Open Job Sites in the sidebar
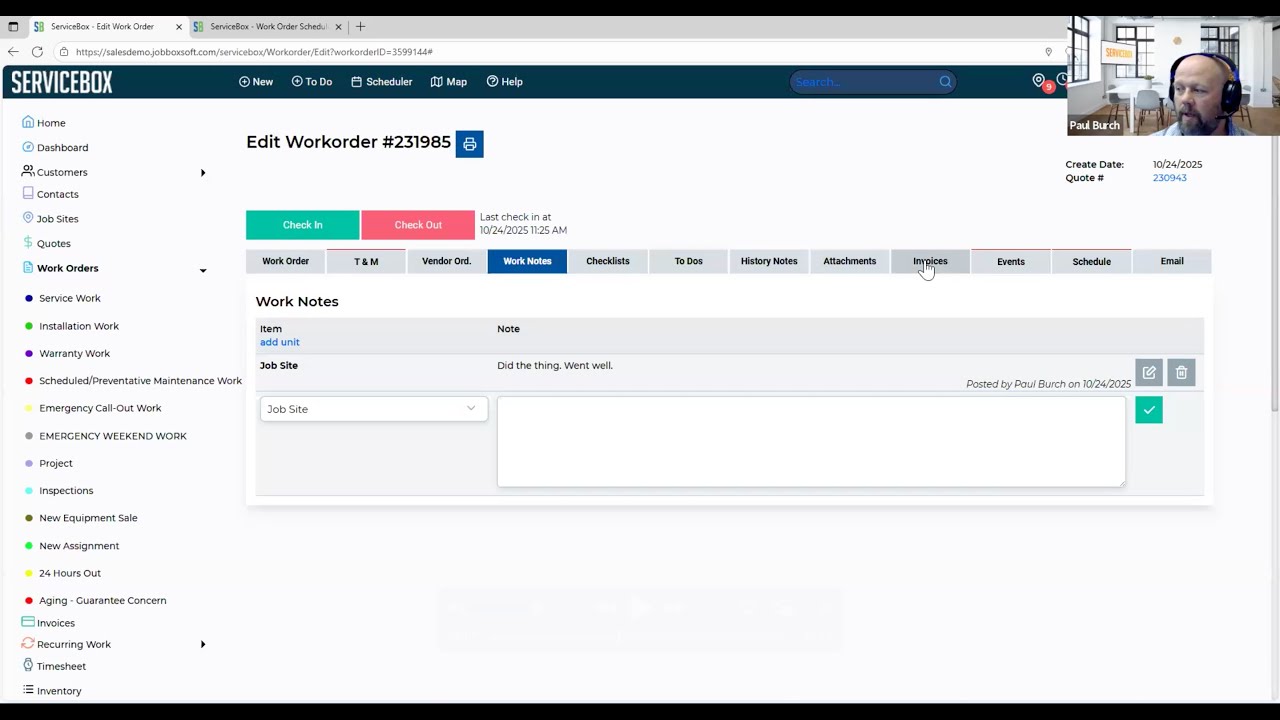The height and width of the screenshot is (720, 1280). [57, 219]
